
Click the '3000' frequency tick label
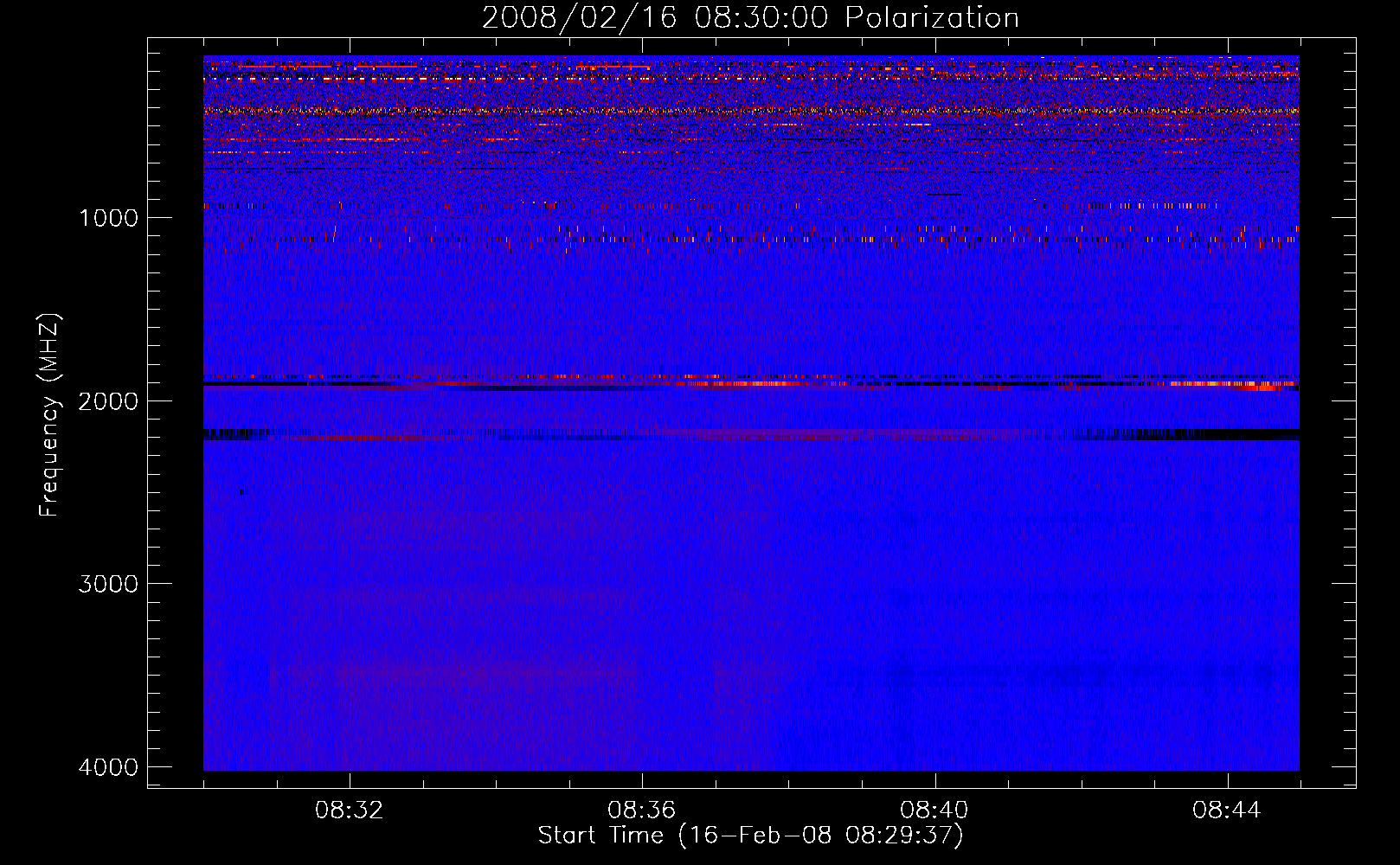coord(108,584)
